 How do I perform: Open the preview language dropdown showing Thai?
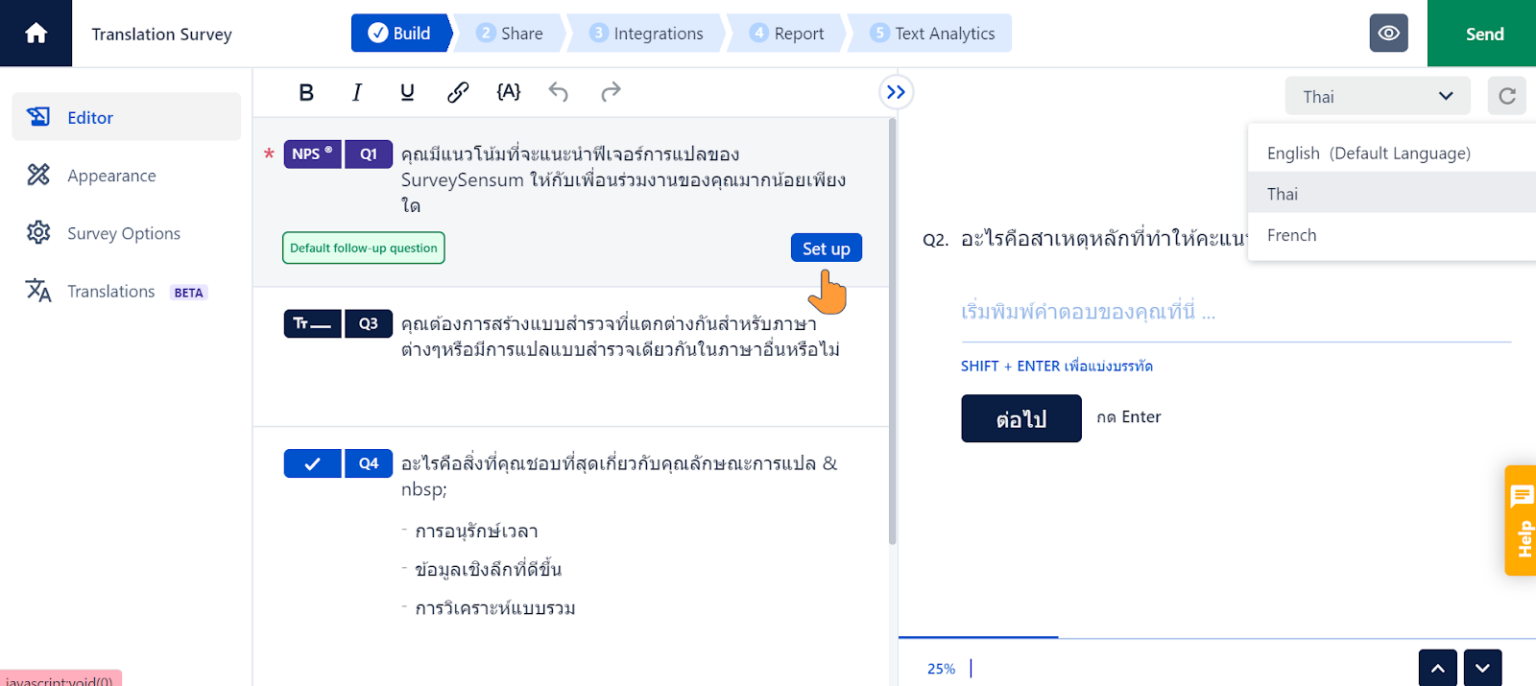[x=1377, y=96]
